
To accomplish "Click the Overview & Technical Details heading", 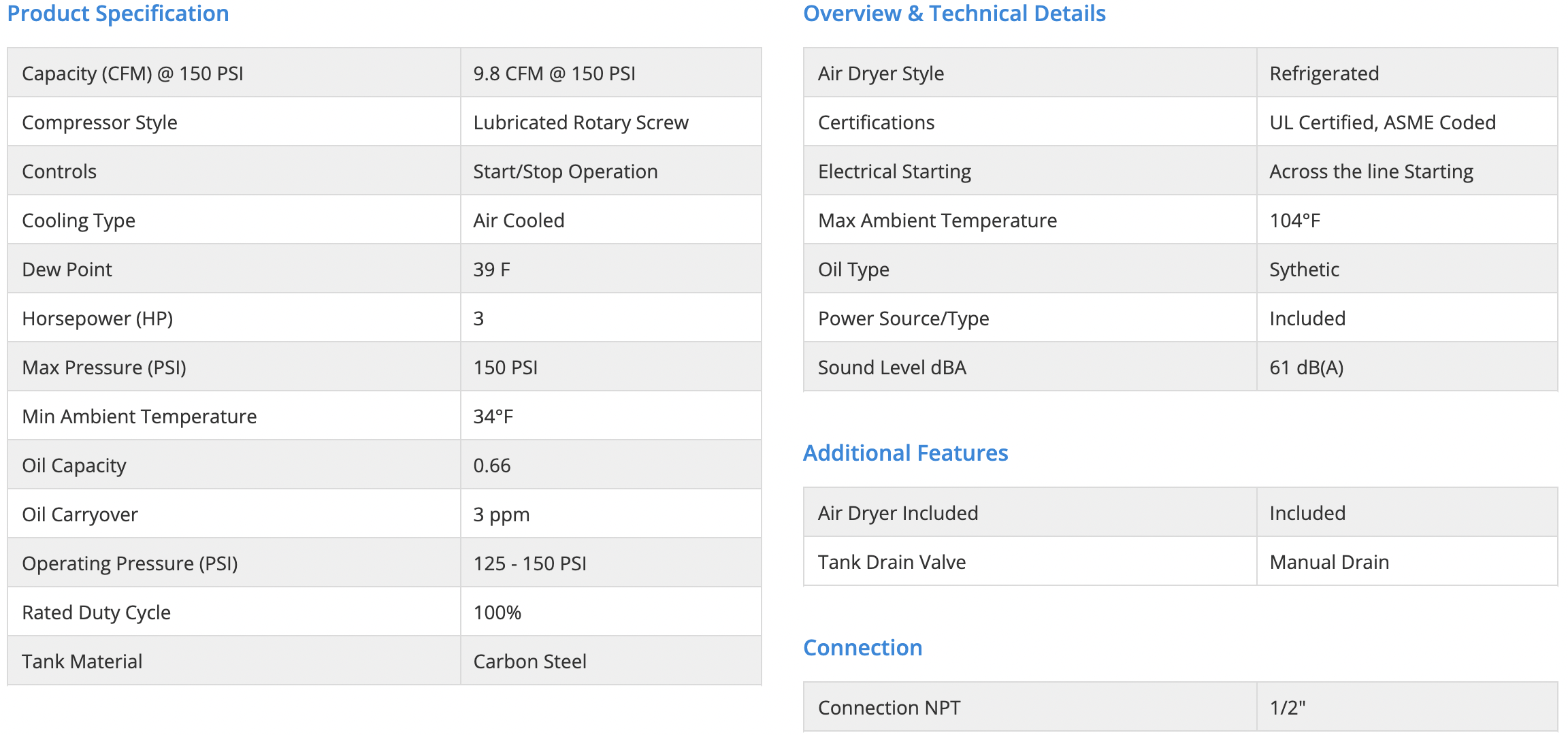I will (954, 14).
